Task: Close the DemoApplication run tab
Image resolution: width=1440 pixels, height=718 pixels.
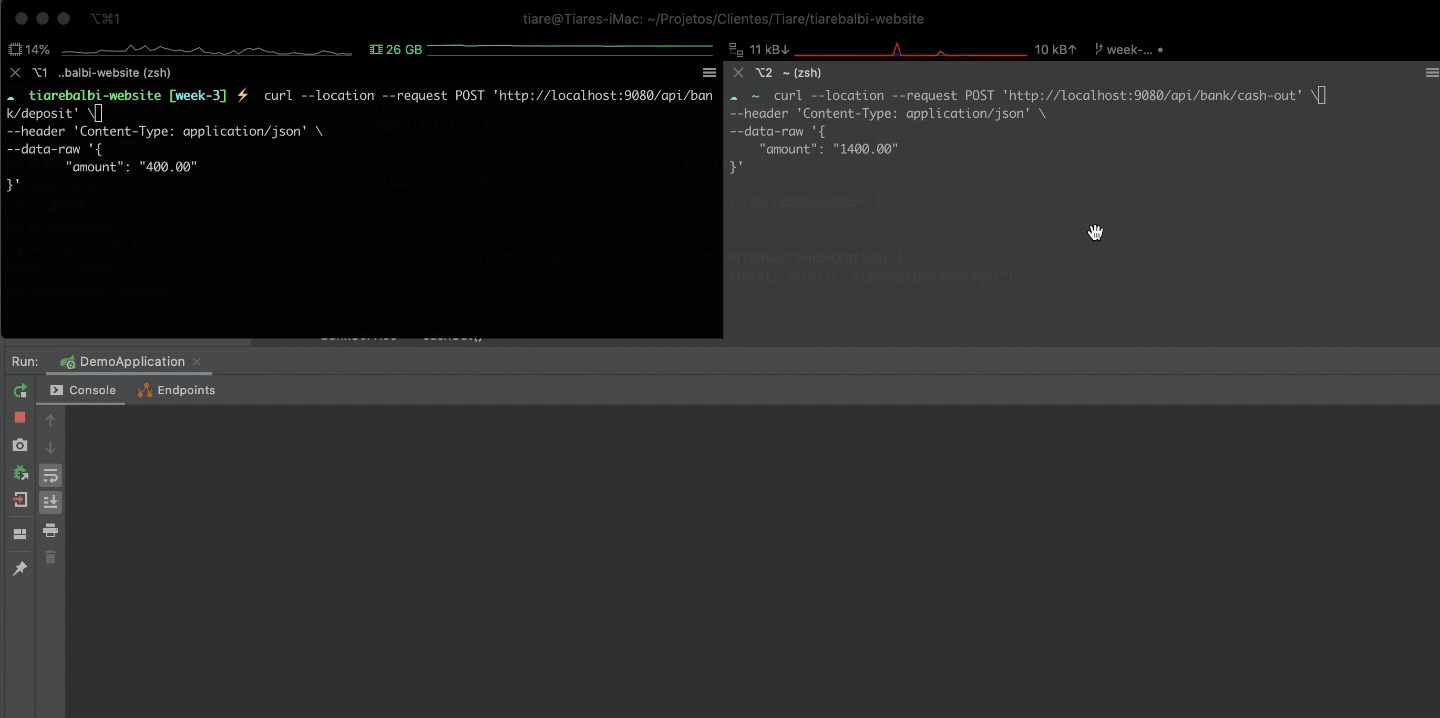Action: point(197,361)
